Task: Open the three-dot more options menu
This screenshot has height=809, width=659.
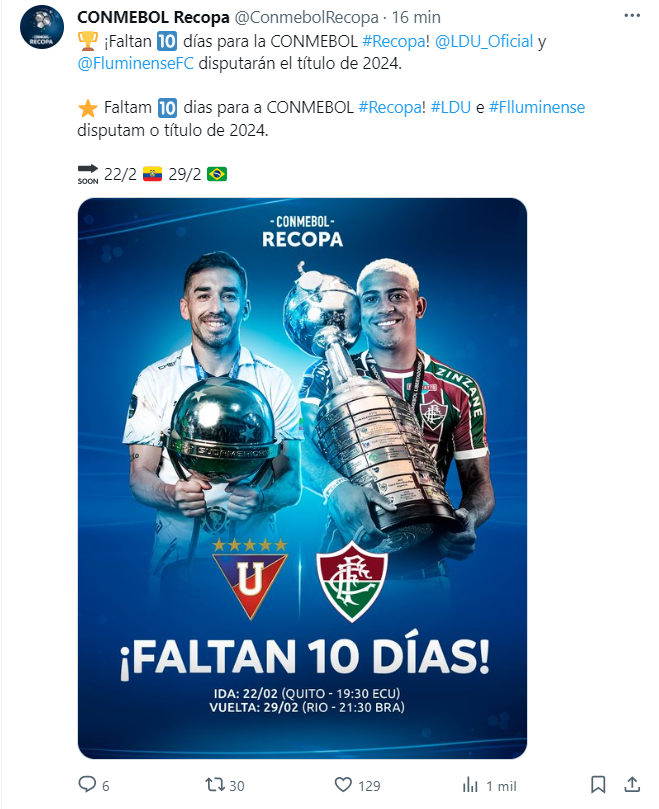Action: pyautogui.click(x=632, y=15)
